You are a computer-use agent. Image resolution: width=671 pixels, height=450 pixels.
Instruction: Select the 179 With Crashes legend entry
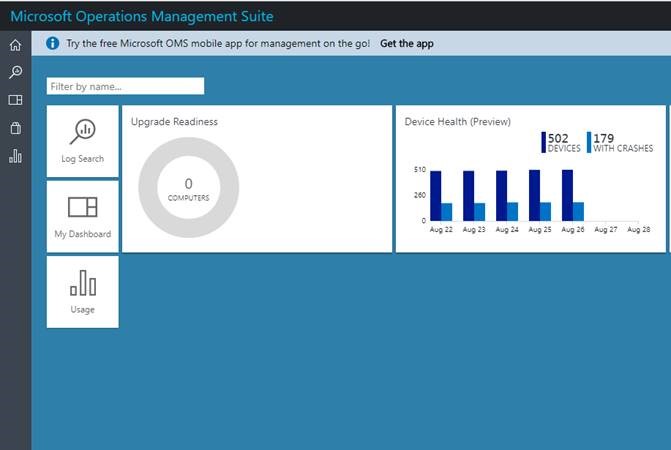[620, 143]
